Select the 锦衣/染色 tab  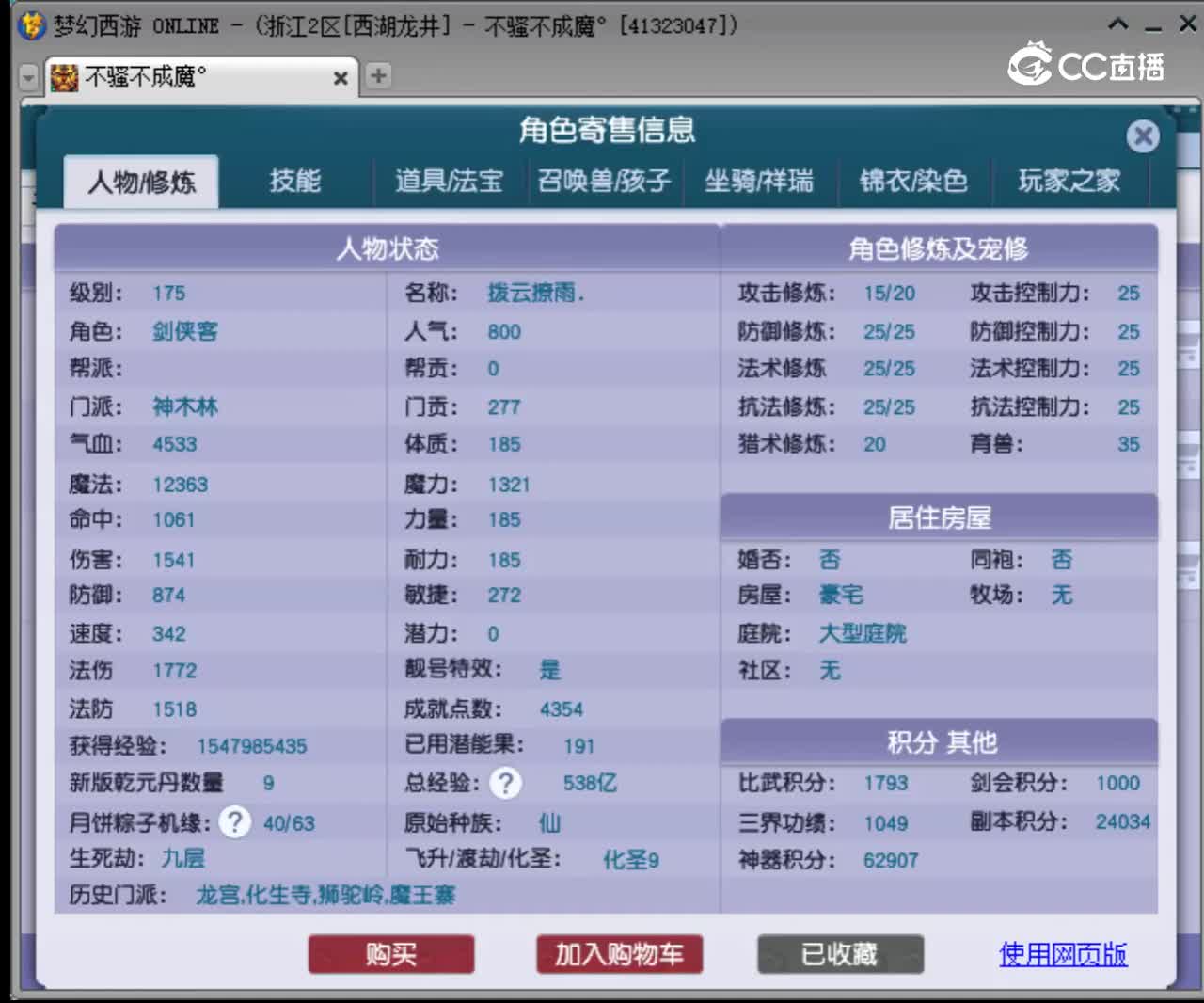[913, 181]
